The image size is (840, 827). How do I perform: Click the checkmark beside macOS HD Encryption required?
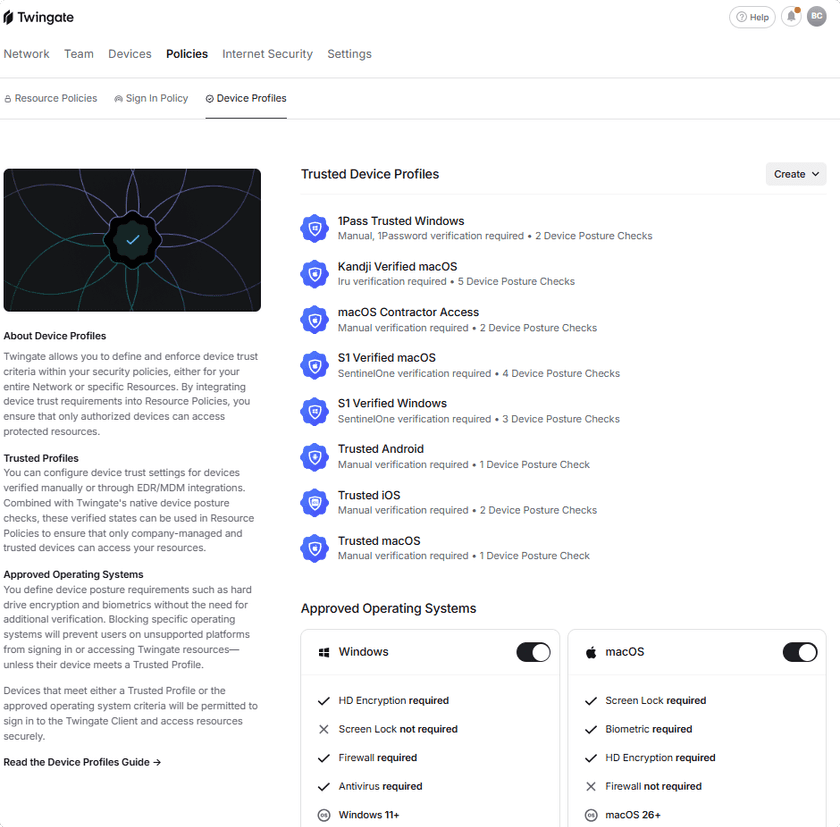tap(591, 758)
